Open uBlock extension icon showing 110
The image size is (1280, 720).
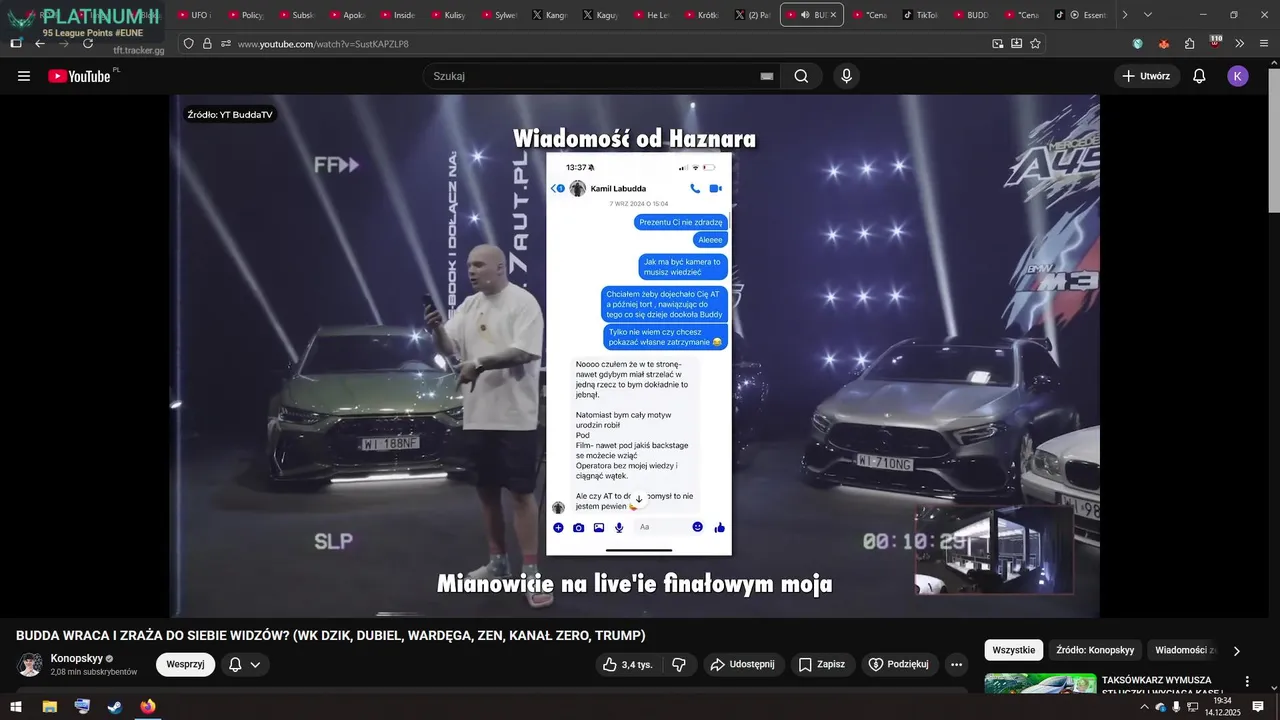tap(1215, 42)
